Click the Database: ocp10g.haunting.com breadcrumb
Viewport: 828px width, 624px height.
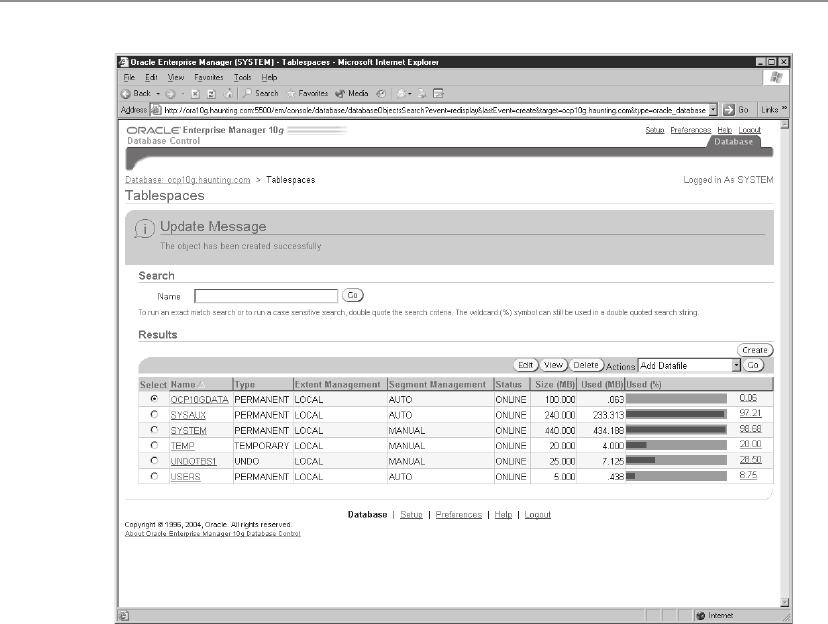coord(187,180)
